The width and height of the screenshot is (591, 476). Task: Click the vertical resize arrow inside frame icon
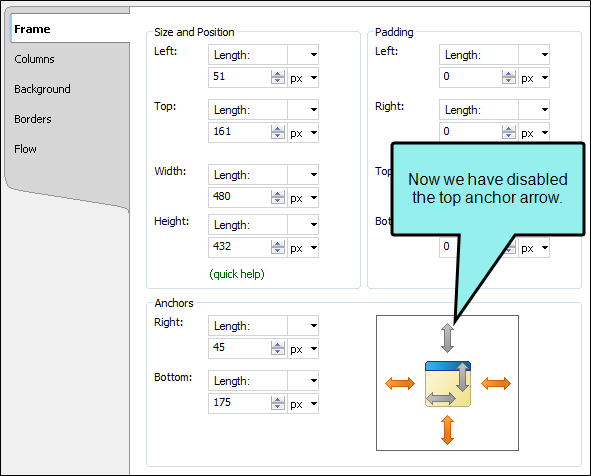462,377
